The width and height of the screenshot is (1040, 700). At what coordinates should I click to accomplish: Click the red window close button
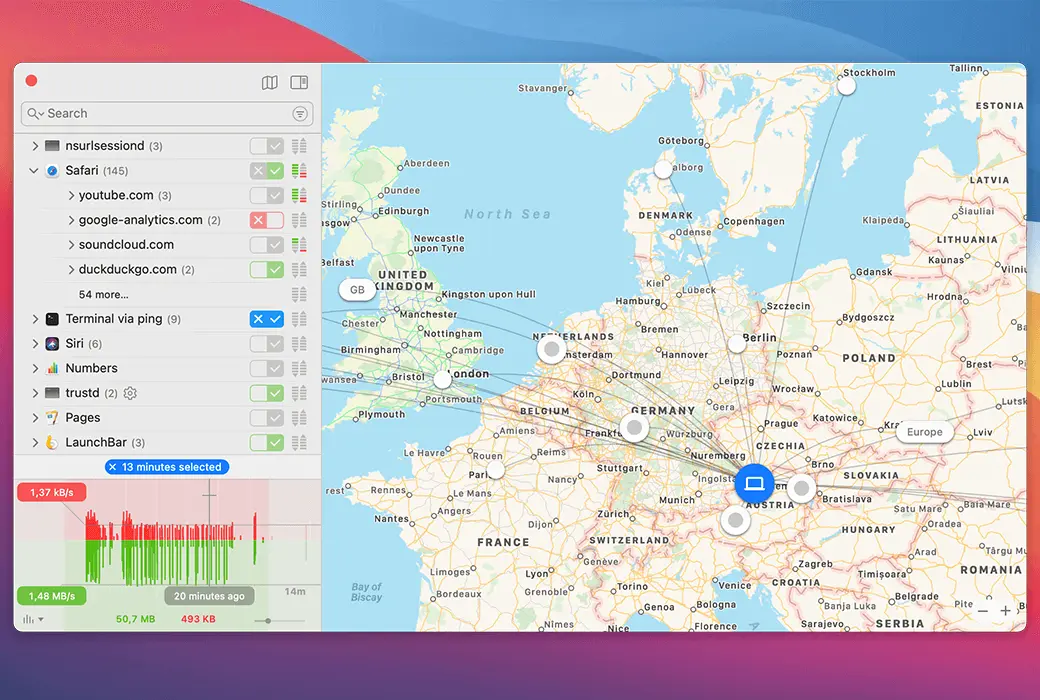[x=31, y=81]
